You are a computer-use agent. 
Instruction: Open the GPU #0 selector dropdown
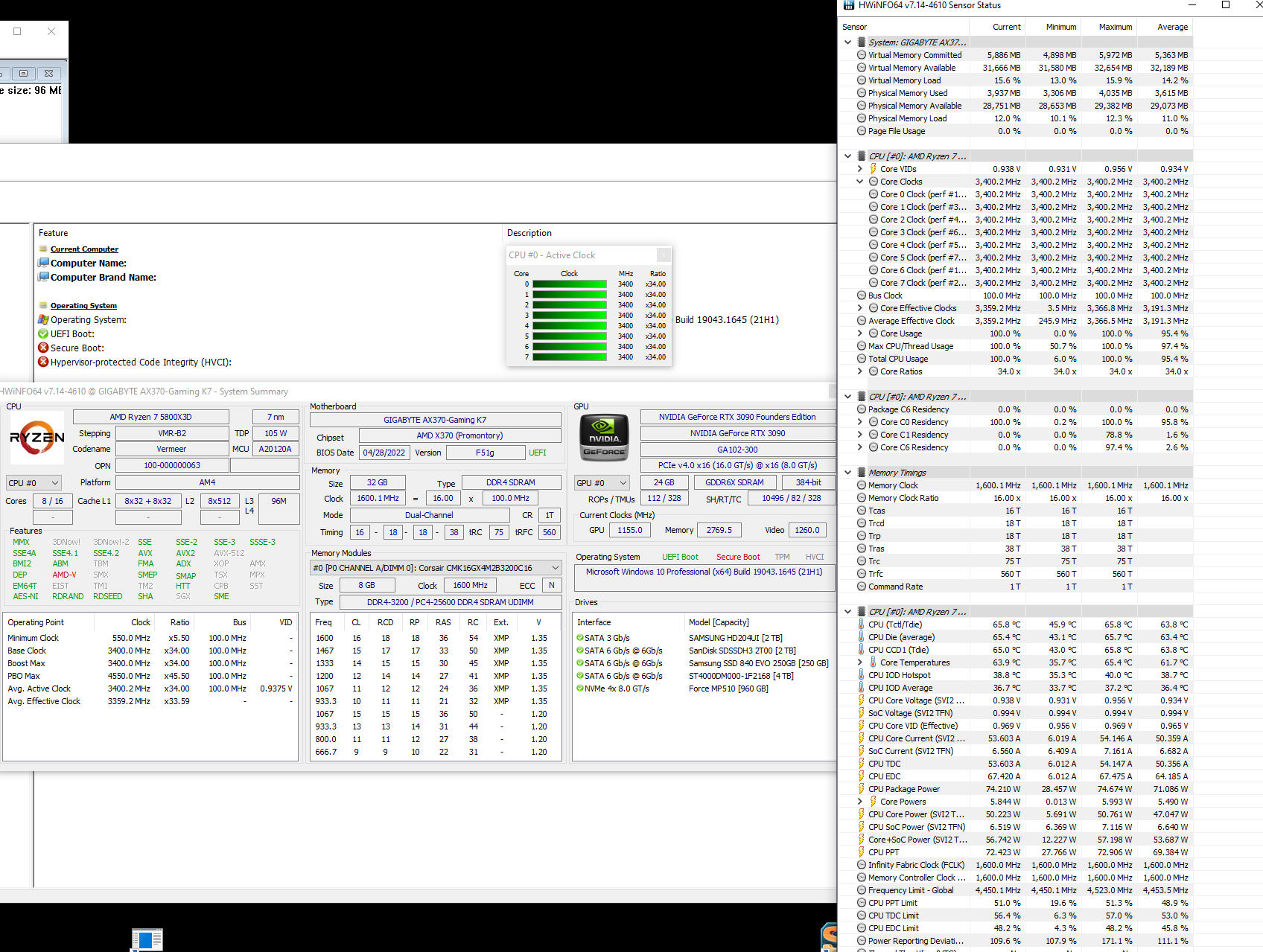tap(602, 483)
